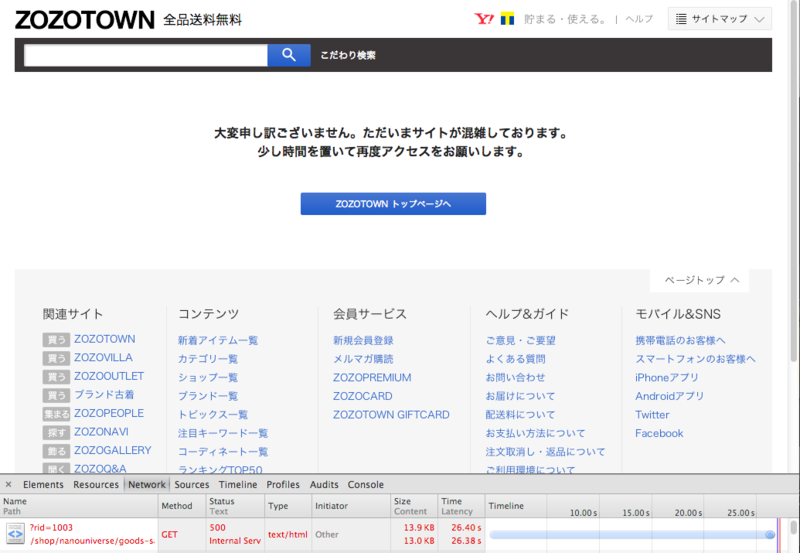Viewport: 800px width, 553px height.
Task: Open カテゴリ一覧 link
Action: click(x=208, y=359)
